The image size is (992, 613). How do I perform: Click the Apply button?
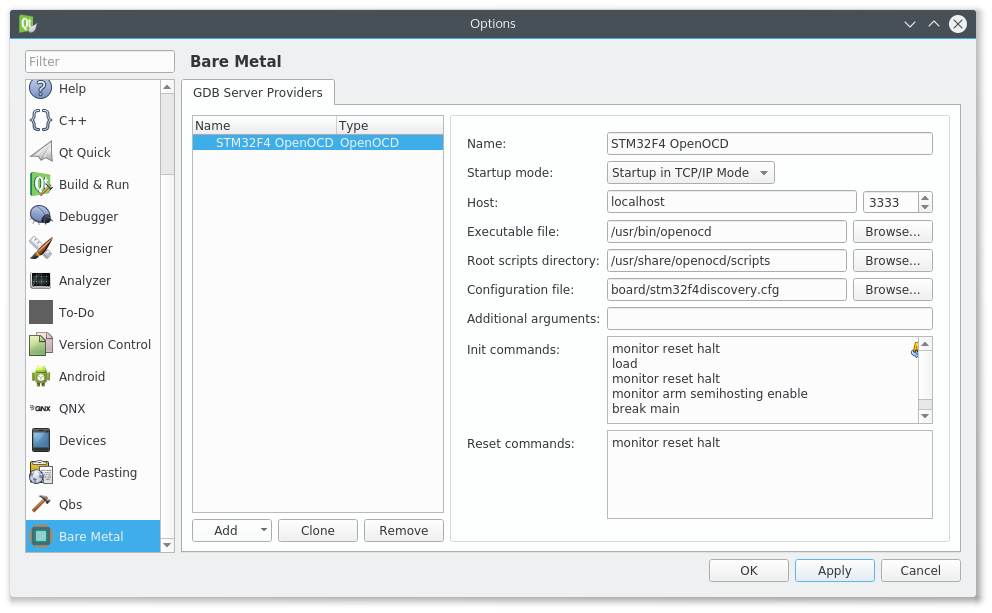click(x=834, y=571)
